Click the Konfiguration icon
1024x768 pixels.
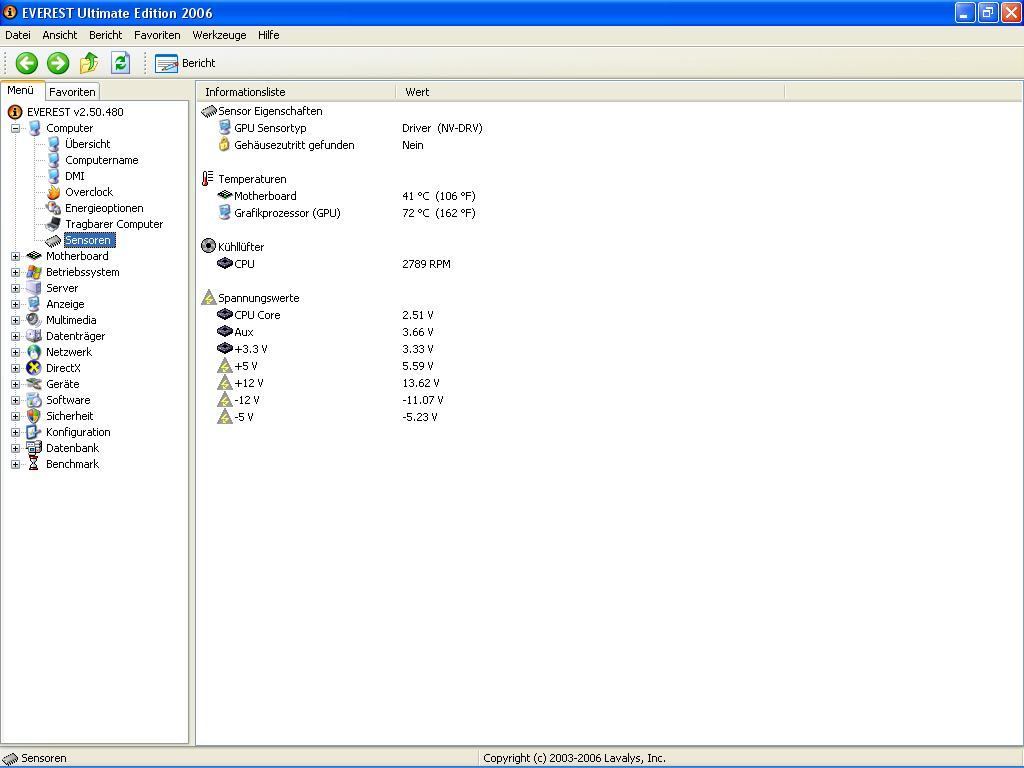pyautogui.click(x=34, y=432)
